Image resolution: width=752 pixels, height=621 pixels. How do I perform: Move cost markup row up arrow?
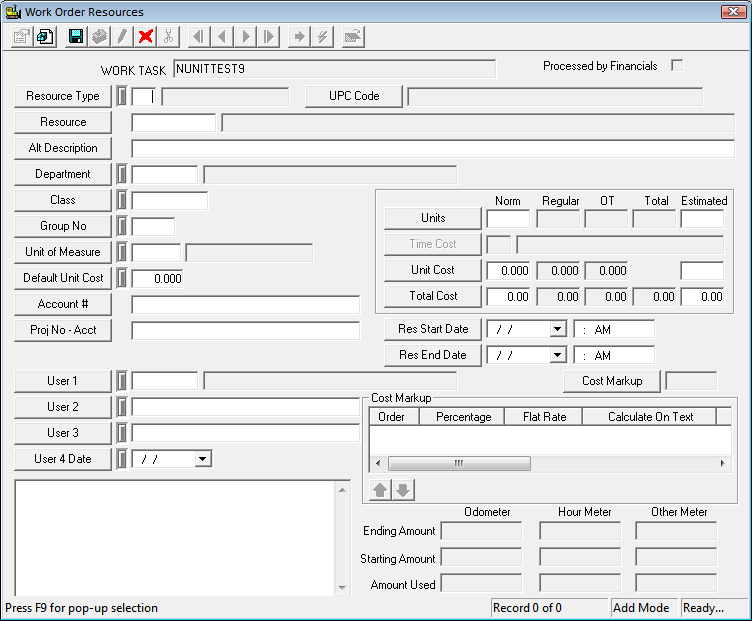[381, 490]
